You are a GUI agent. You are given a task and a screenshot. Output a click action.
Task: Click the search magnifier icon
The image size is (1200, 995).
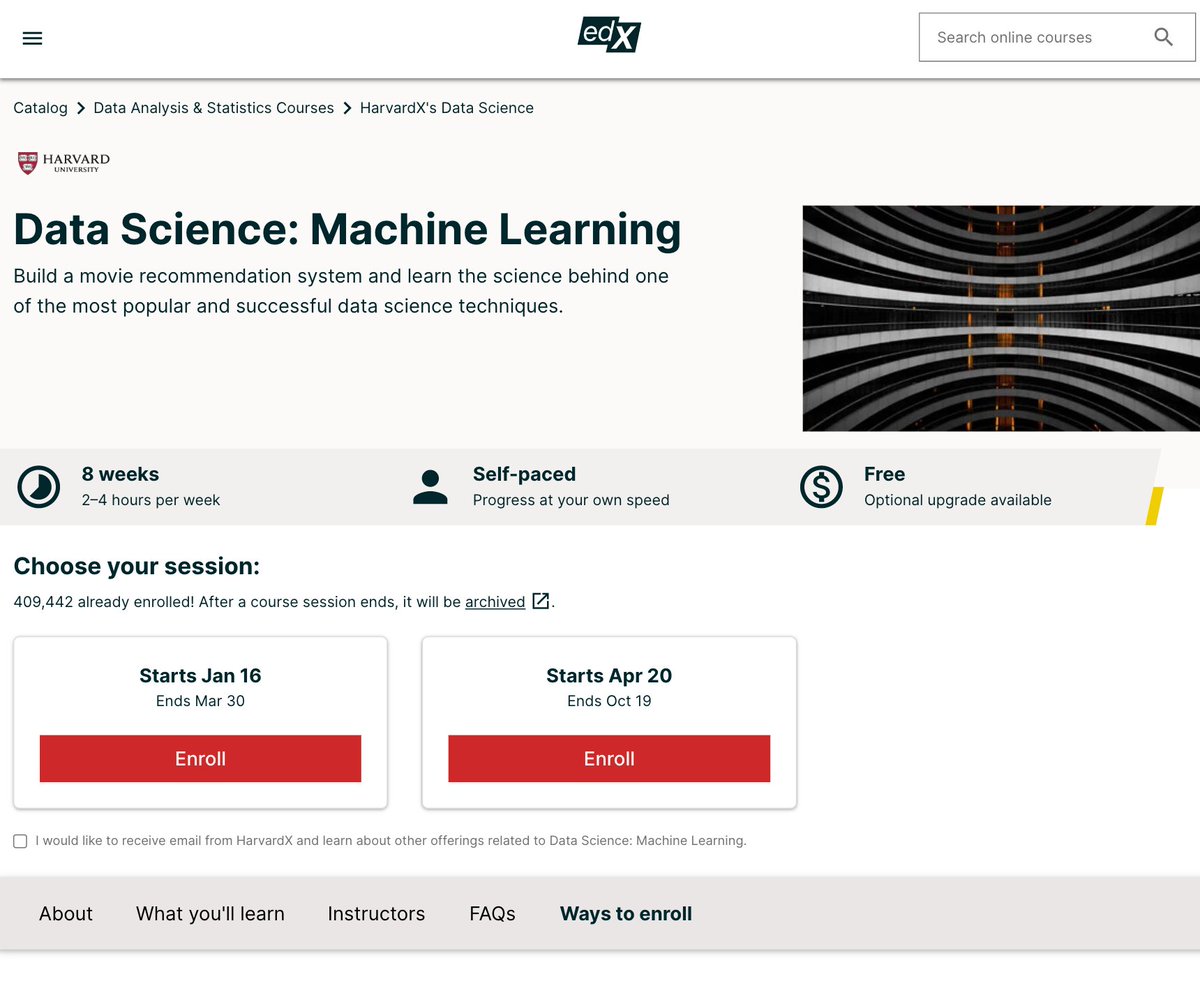(x=1163, y=37)
